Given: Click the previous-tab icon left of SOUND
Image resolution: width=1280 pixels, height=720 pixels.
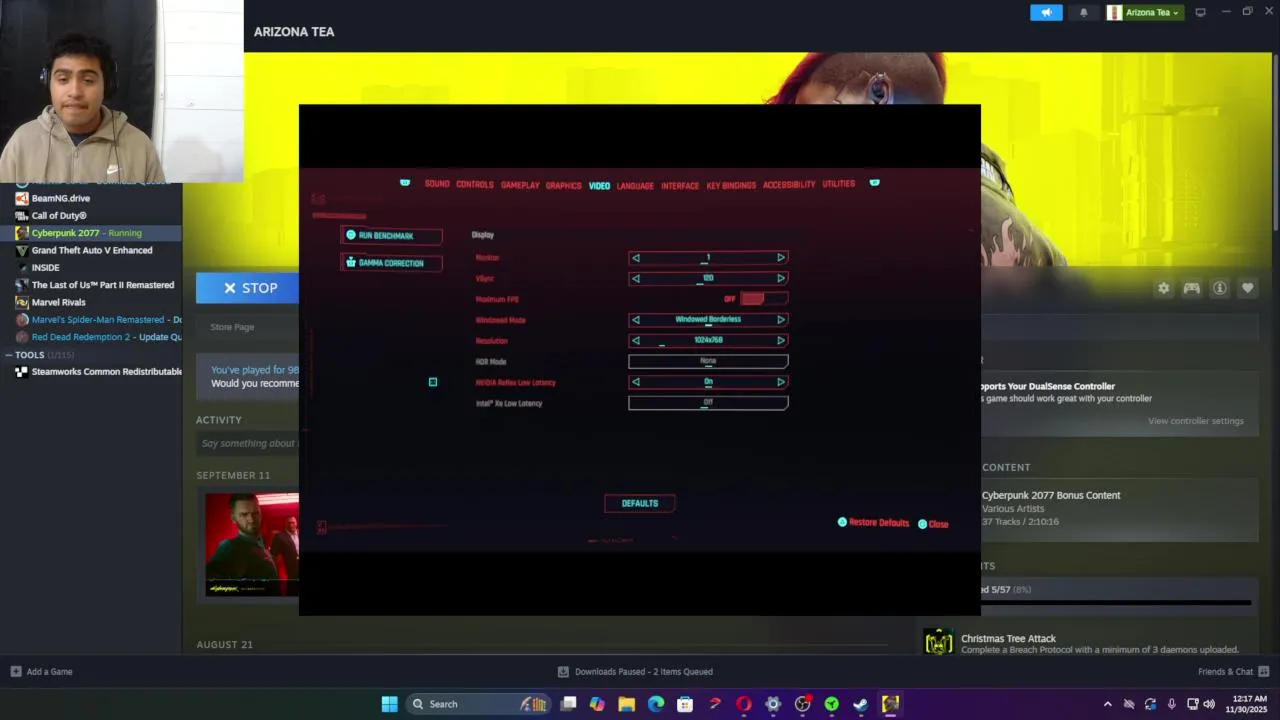Looking at the screenshot, I should [405, 183].
